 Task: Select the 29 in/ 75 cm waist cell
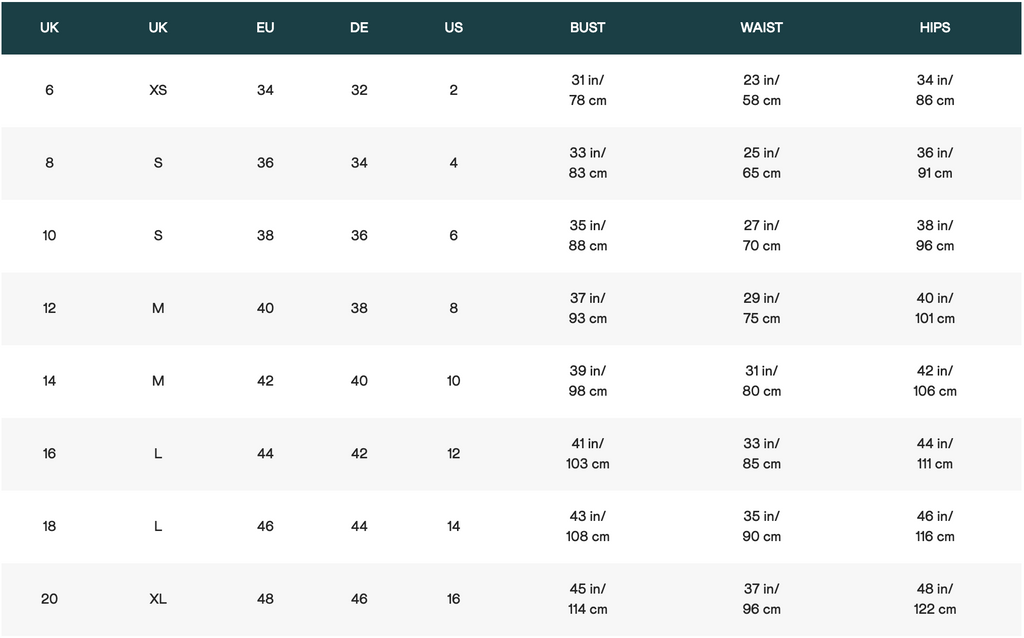click(761, 308)
